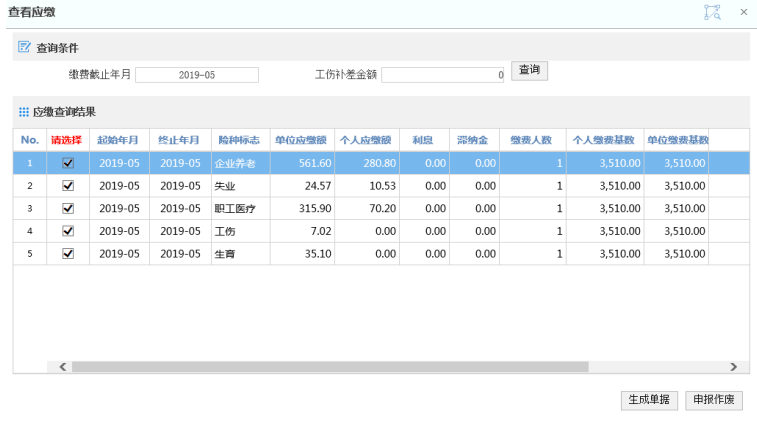Click the 查询条件 section edit icon

click(24, 47)
